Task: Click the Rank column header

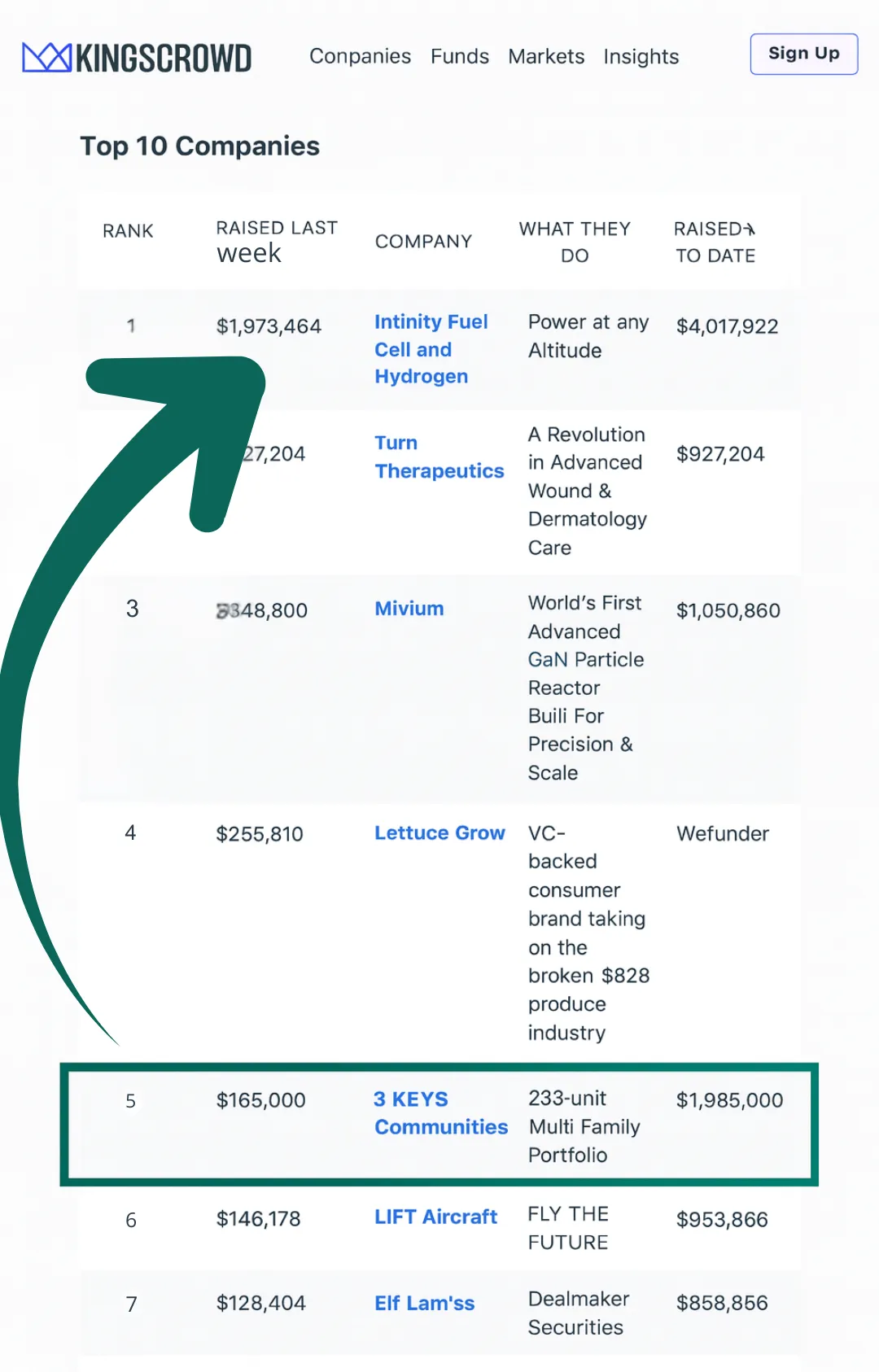Action: tap(128, 231)
